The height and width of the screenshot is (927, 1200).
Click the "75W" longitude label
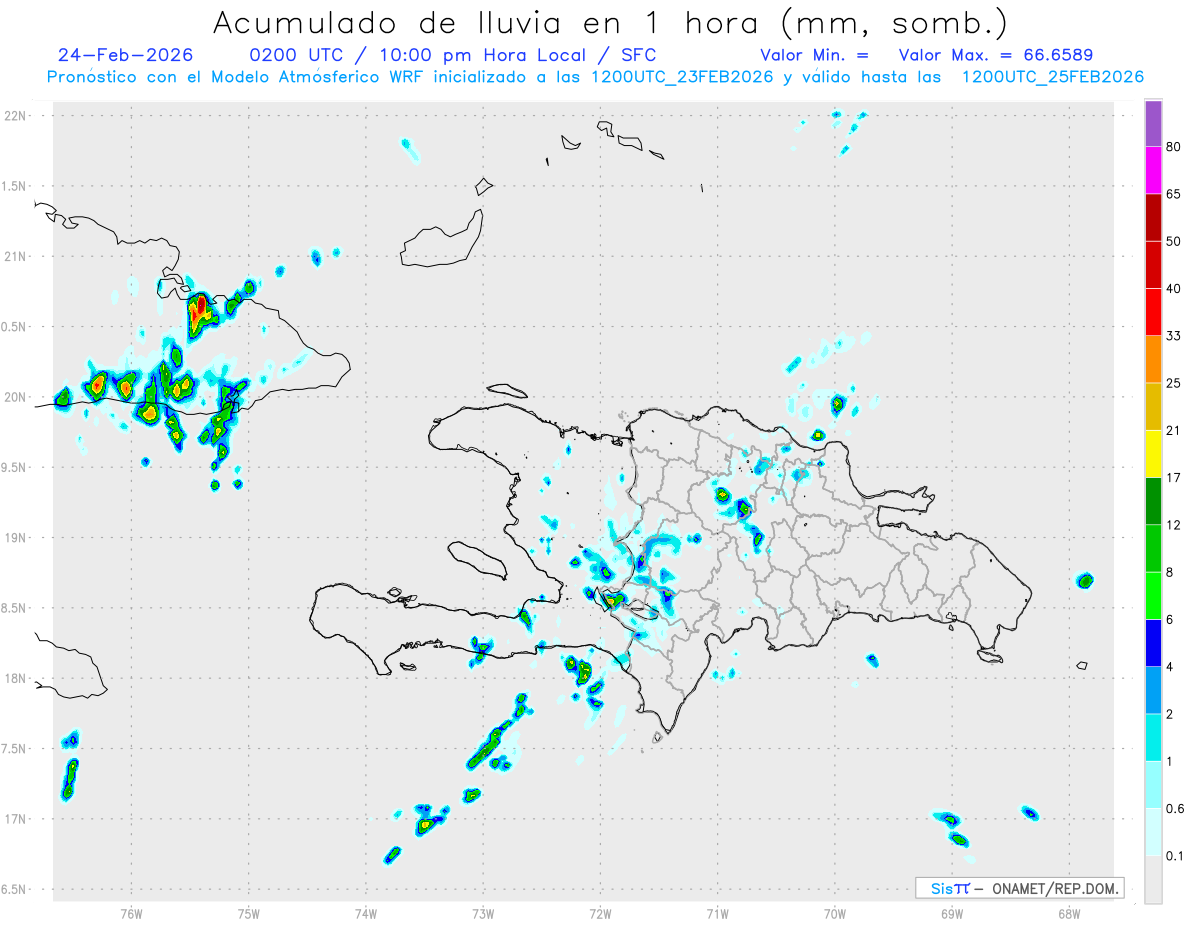click(x=248, y=914)
